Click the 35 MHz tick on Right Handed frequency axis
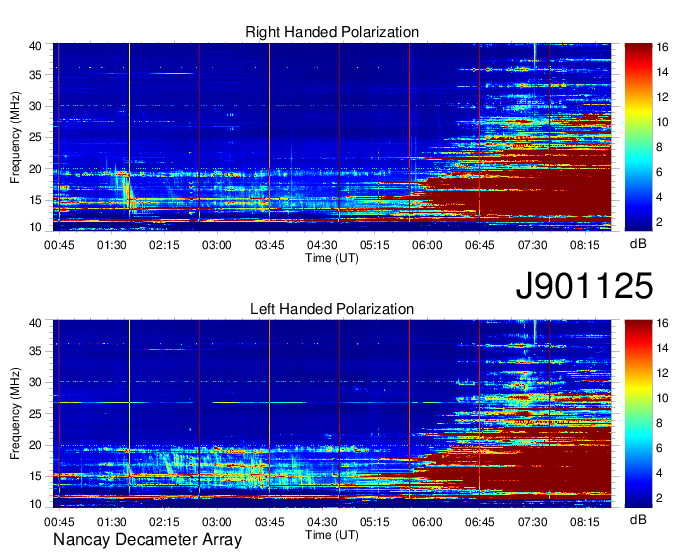Screen dimensions: 680x552 pyautogui.click(x=35, y=75)
